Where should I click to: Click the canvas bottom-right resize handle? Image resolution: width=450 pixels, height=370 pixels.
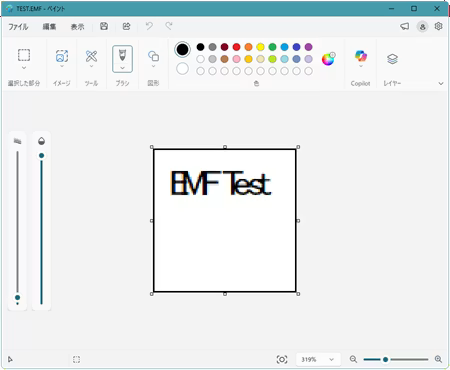pos(298,294)
